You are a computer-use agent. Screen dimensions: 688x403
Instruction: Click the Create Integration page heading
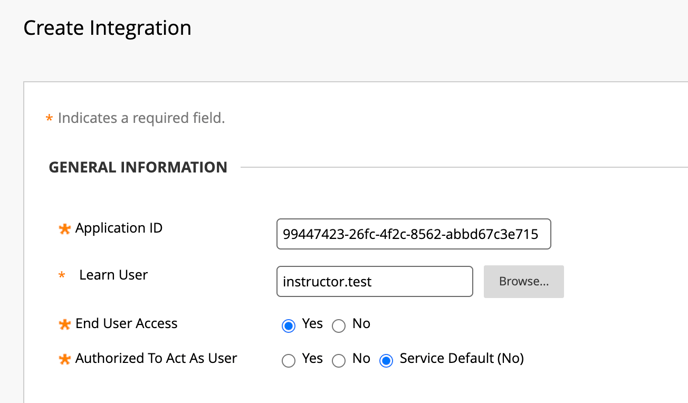107,28
